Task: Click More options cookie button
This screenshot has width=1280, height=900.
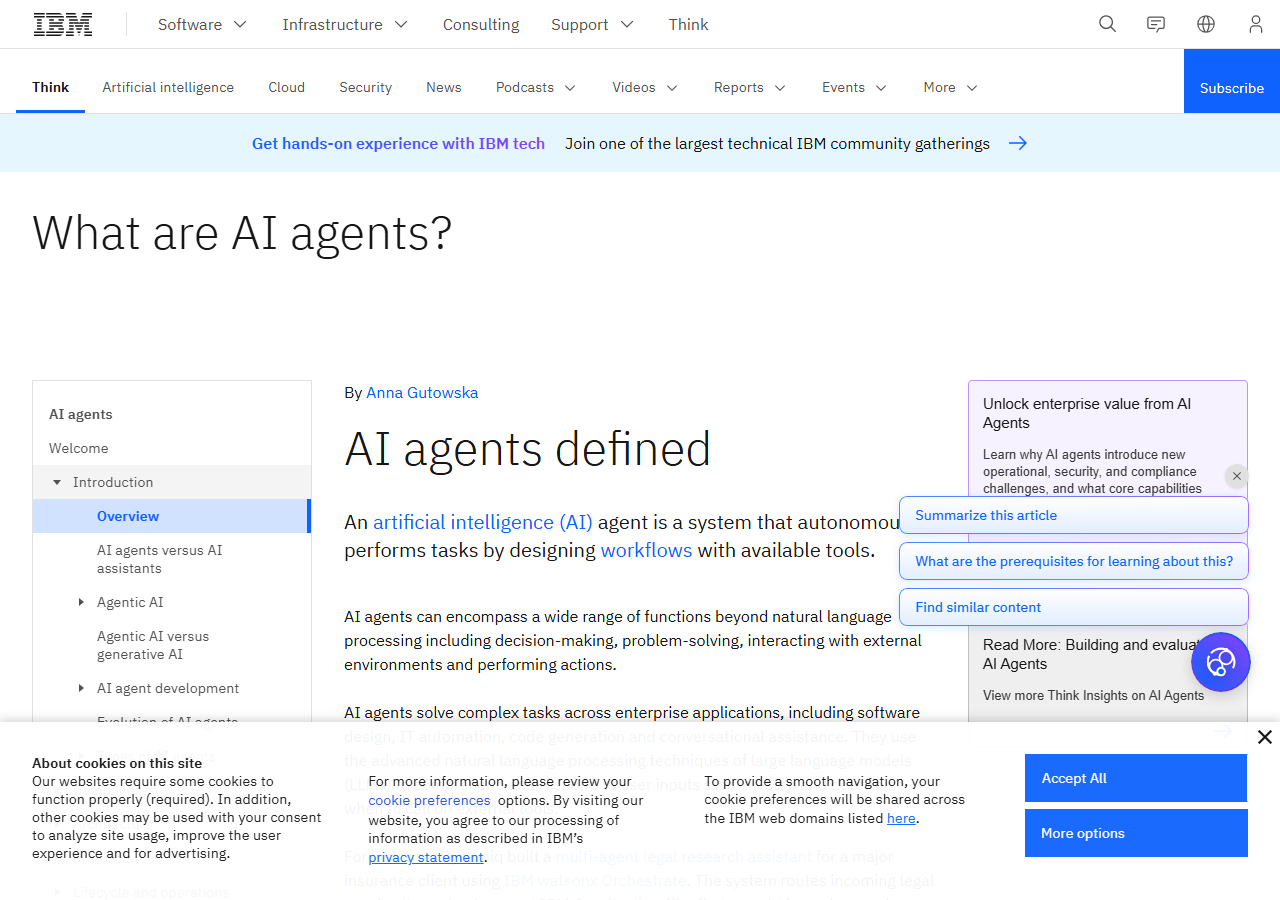Action: 1136,833
